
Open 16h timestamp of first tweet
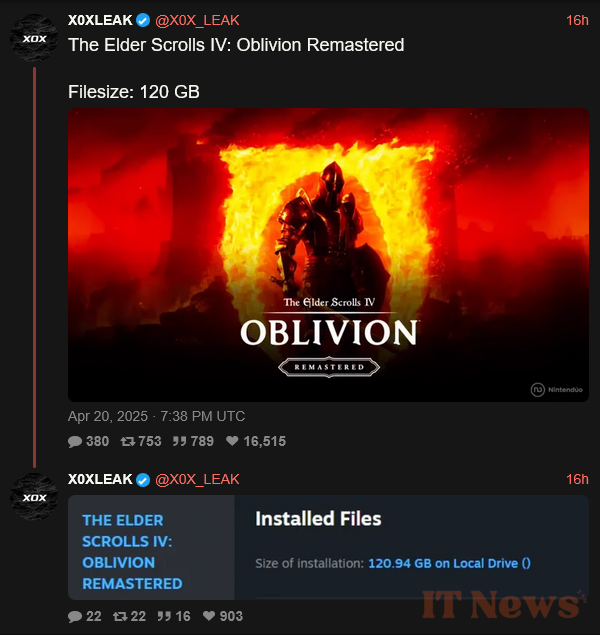(577, 20)
